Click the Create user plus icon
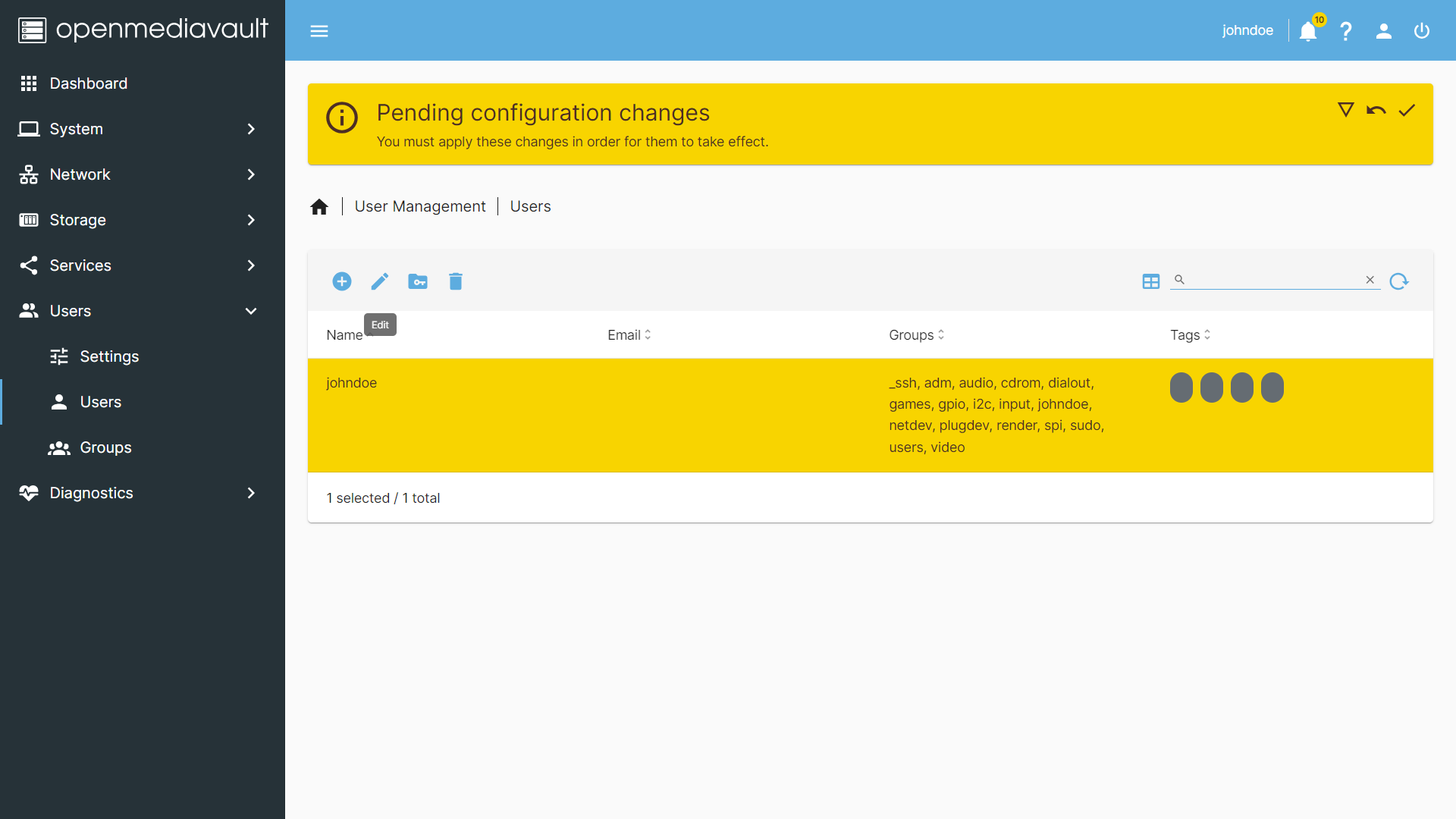Viewport: 1456px width, 819px height. point(342,281)
